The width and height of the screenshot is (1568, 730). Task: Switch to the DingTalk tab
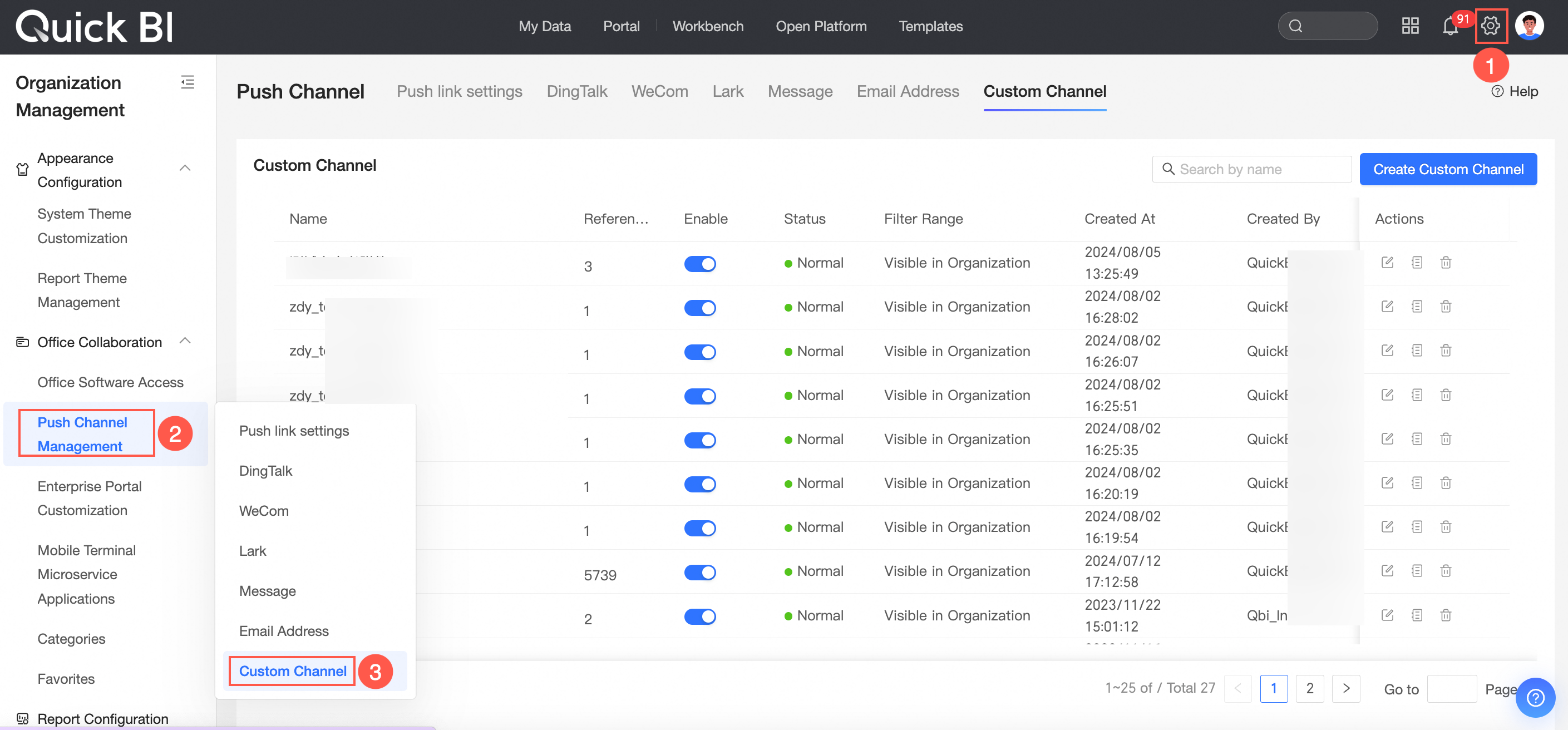(576, 92)
